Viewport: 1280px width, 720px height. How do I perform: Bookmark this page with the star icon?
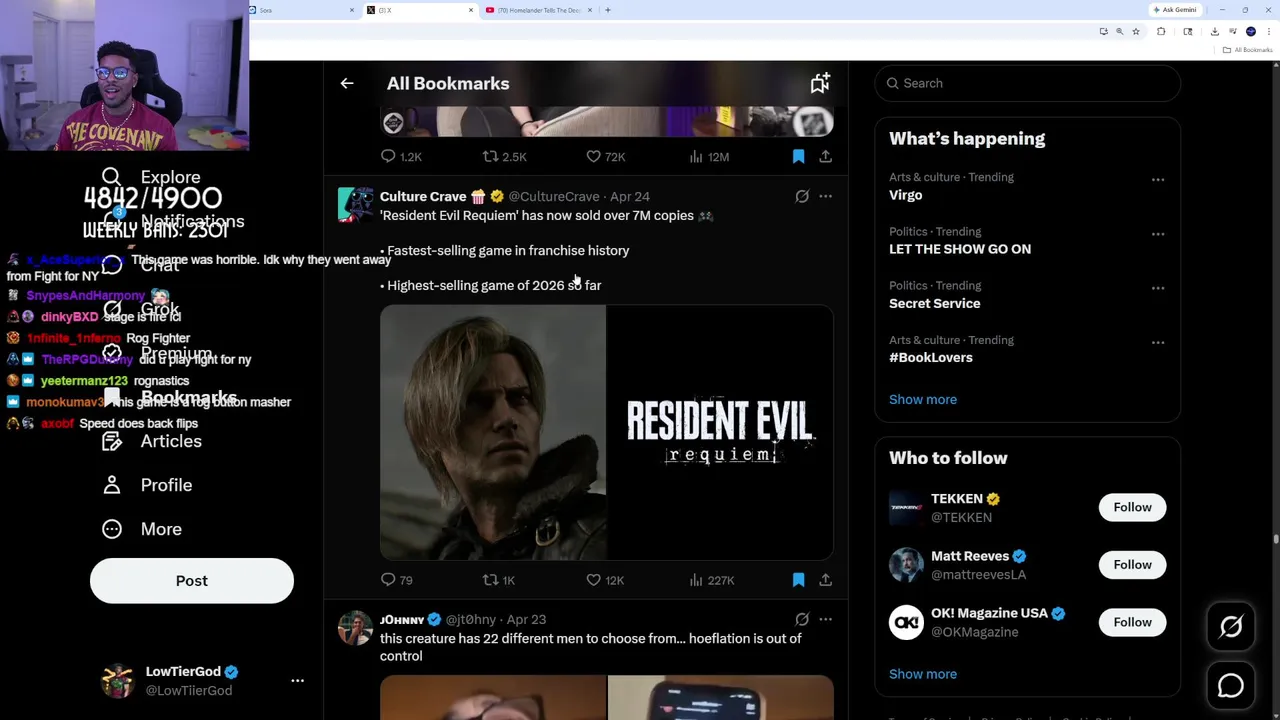click(x=1136, y=32)
